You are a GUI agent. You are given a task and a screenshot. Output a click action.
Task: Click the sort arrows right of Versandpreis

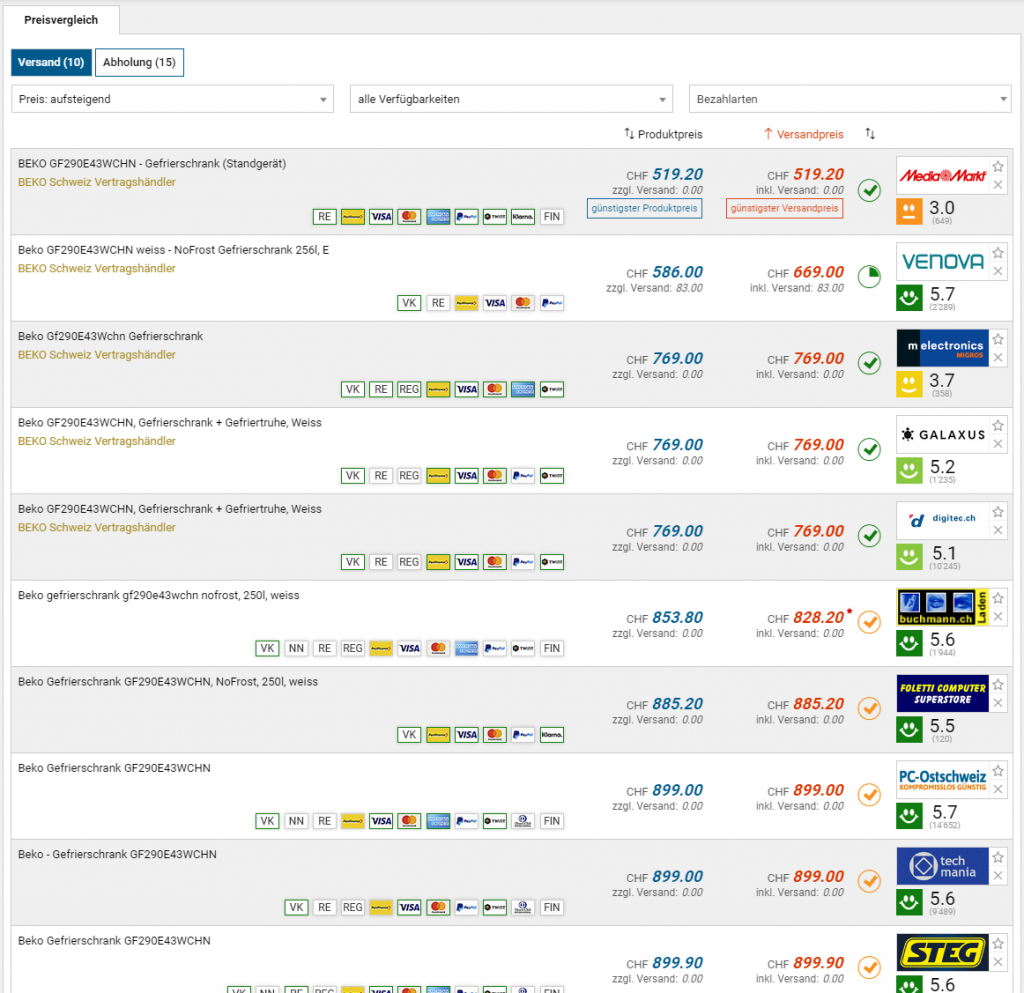coord(870,134)
